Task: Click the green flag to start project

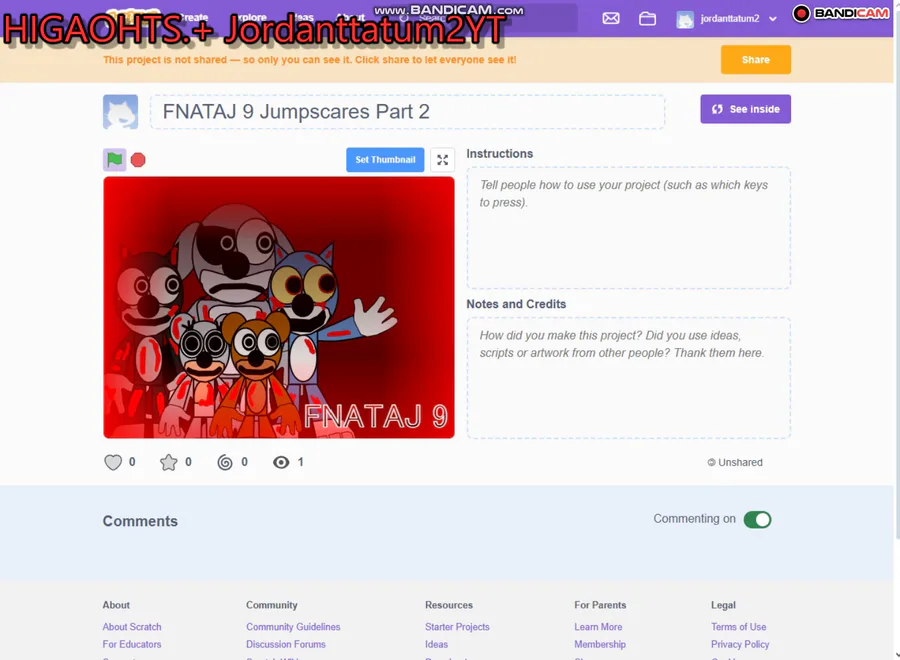Action: coord(115,160)
